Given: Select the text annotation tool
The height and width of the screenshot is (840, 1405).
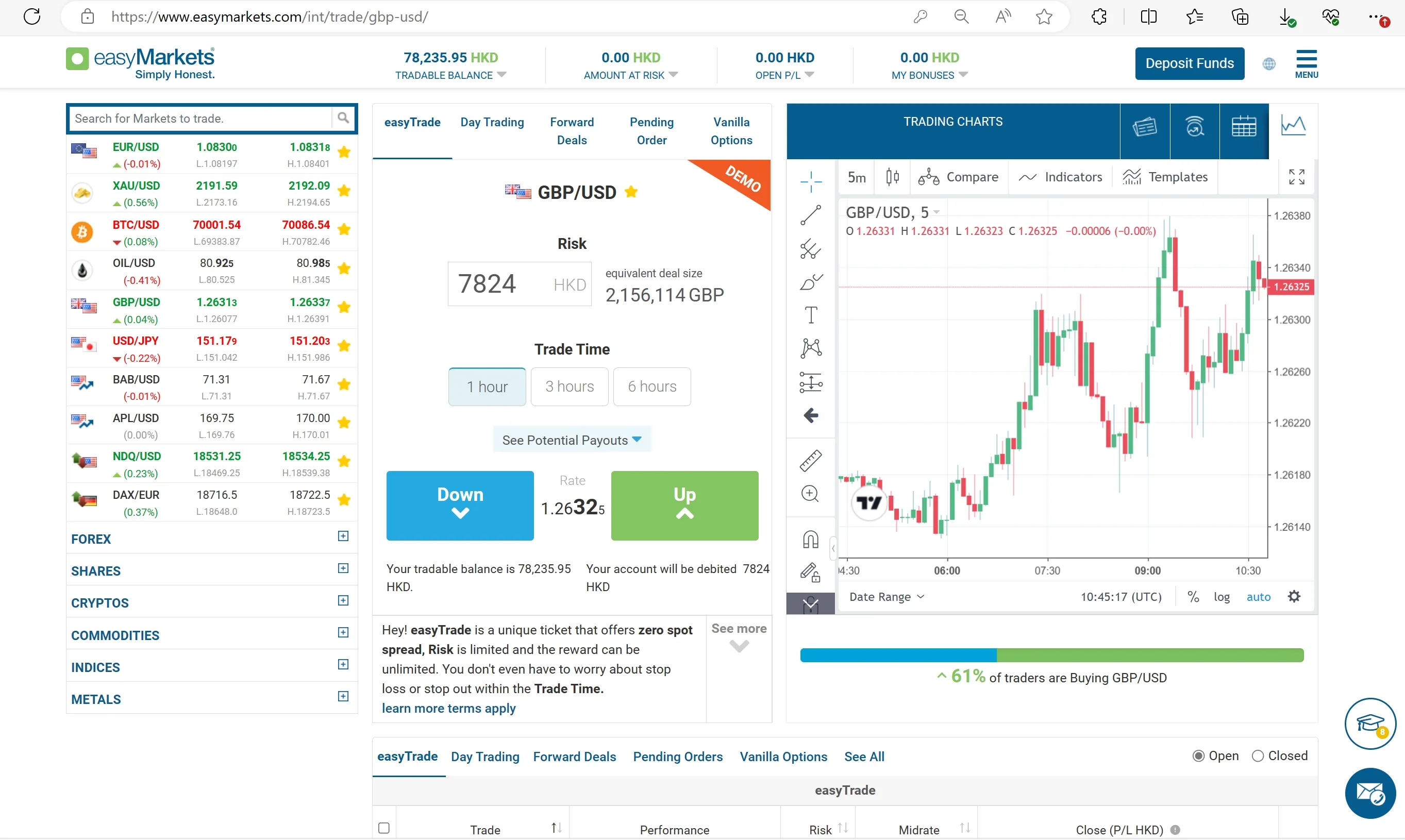Looking at the screenshot, I should coord(811,315).
